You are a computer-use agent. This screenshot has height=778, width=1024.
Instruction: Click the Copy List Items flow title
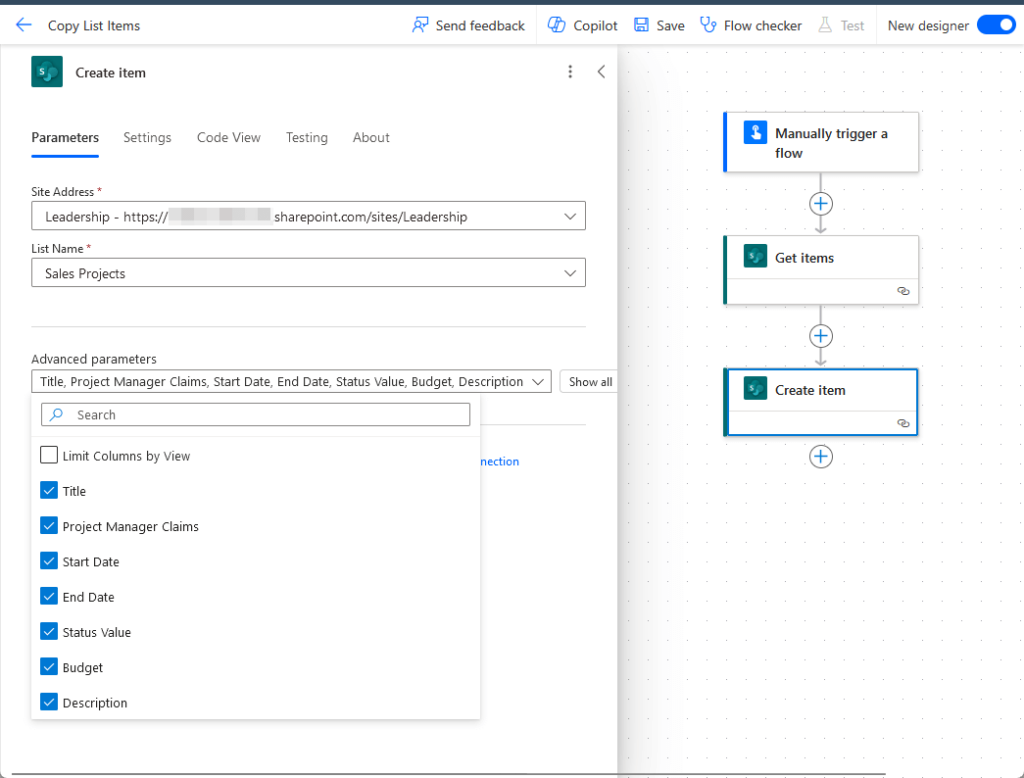(94, 25)
